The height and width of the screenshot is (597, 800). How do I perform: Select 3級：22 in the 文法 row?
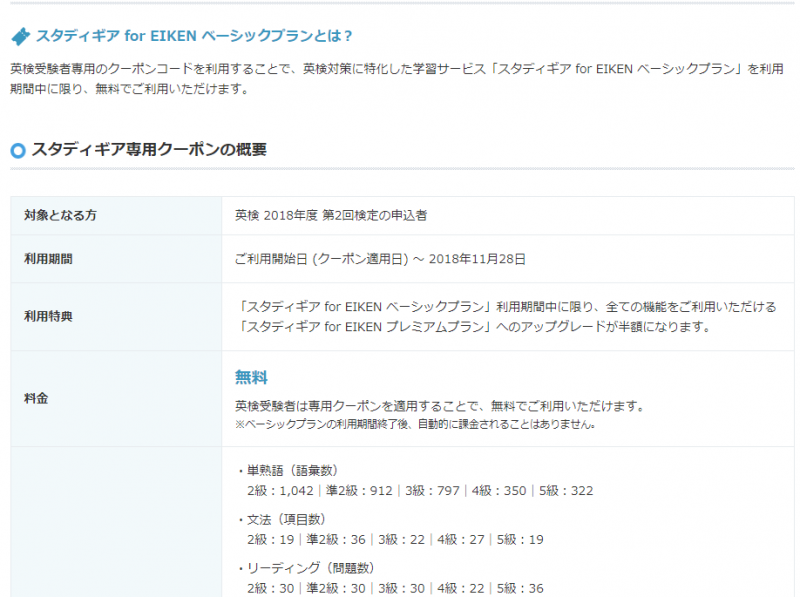click(x=401, y=540)
